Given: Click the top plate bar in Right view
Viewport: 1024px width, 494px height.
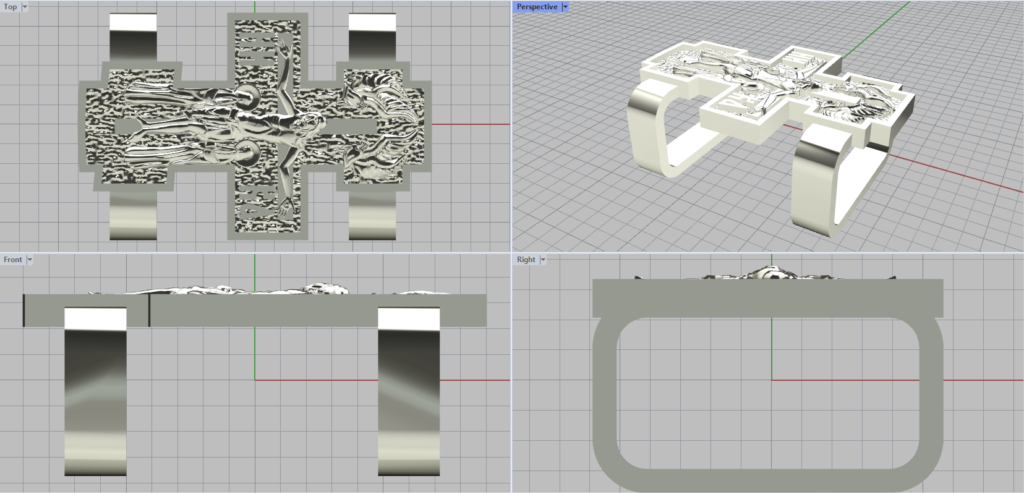Looking at the screenshot, I should click(x=767, y=298).
